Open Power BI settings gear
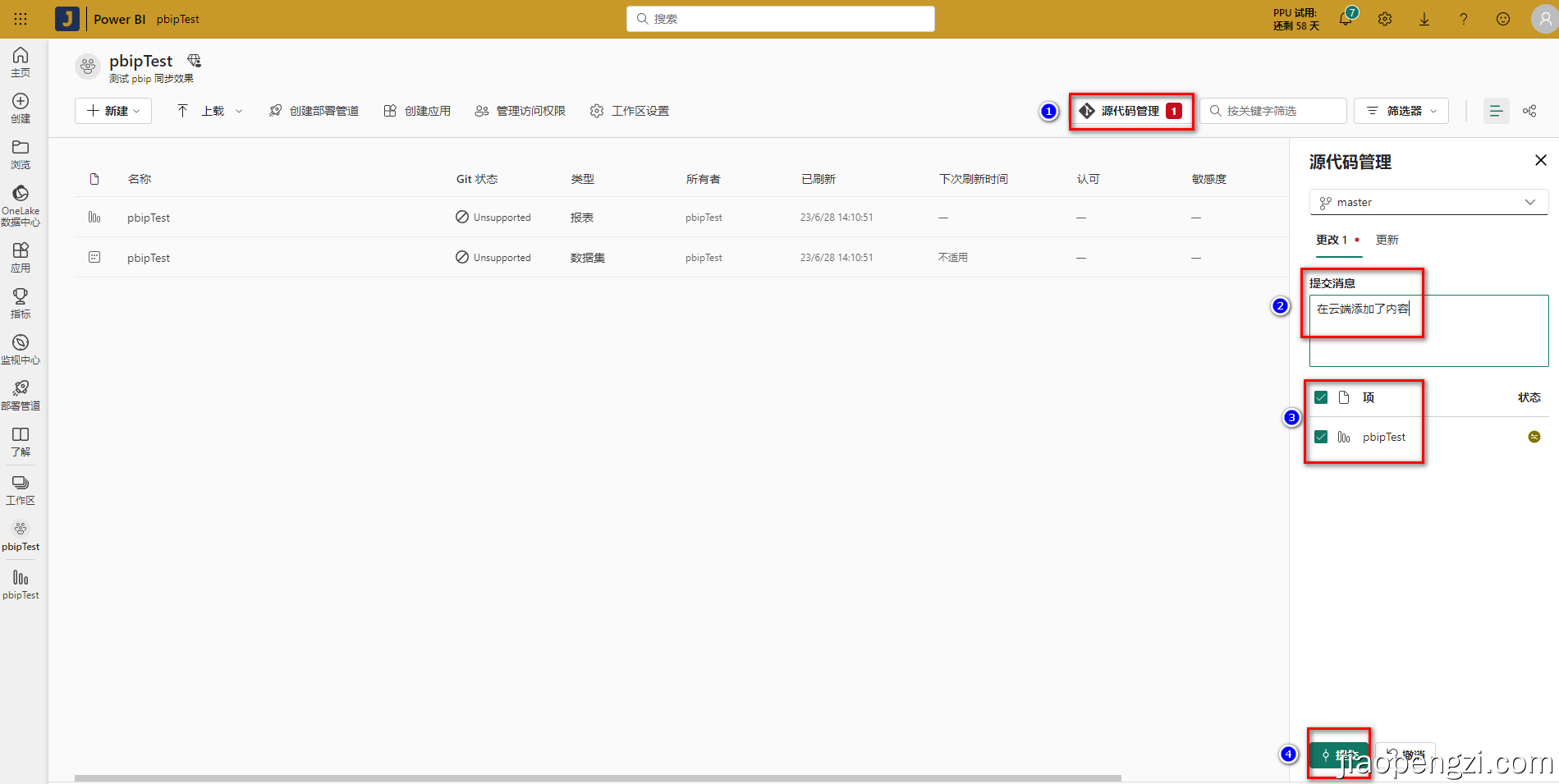 coord(1384,18)
